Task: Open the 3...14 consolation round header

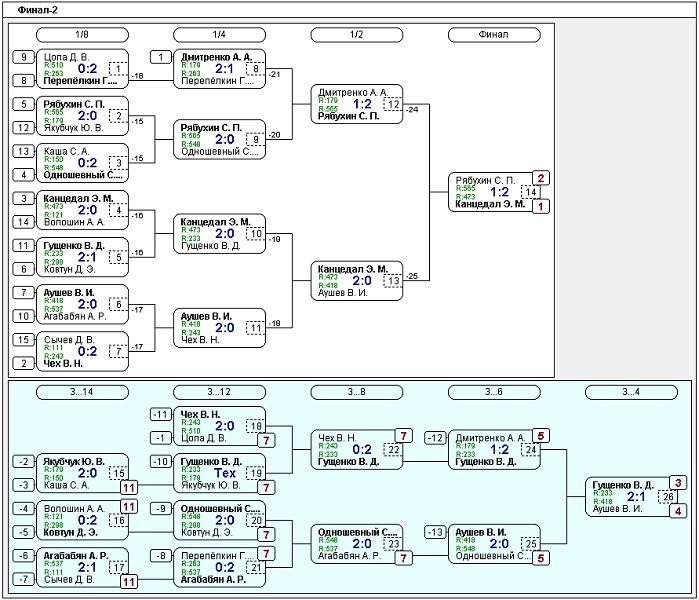Action: [x=82, y=392]
